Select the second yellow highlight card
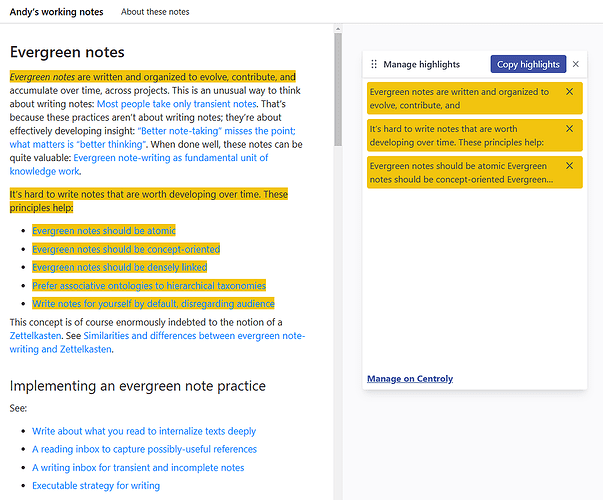The height and width of the screenshot is (500, 603). point(475,135)
